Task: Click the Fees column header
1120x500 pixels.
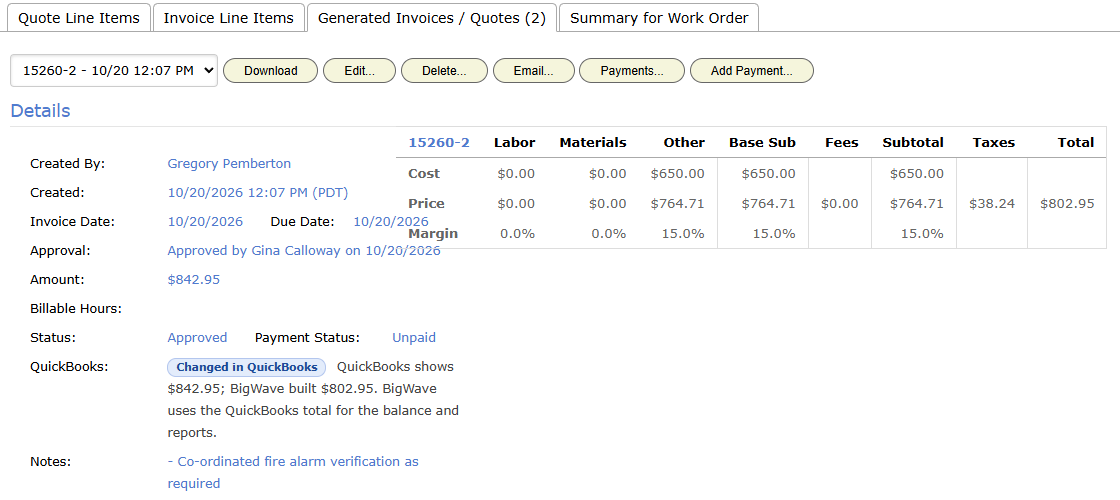Action: pos(841,143)
